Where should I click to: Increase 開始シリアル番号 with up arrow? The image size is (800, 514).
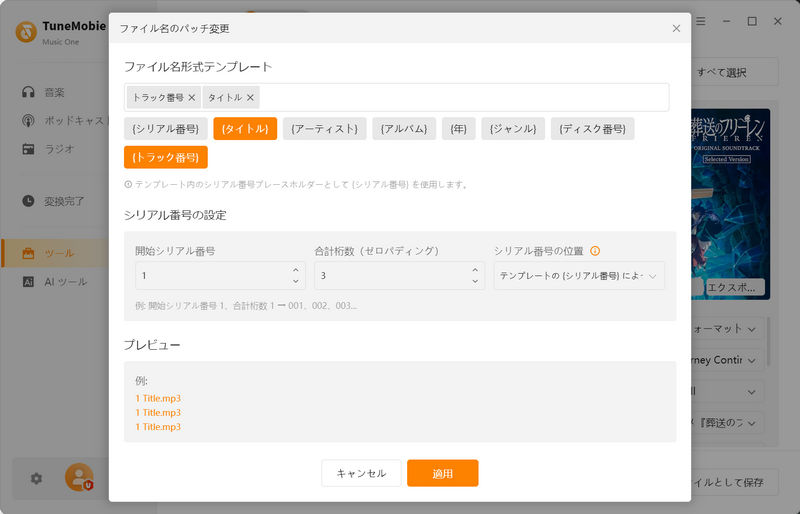[296, 270]
